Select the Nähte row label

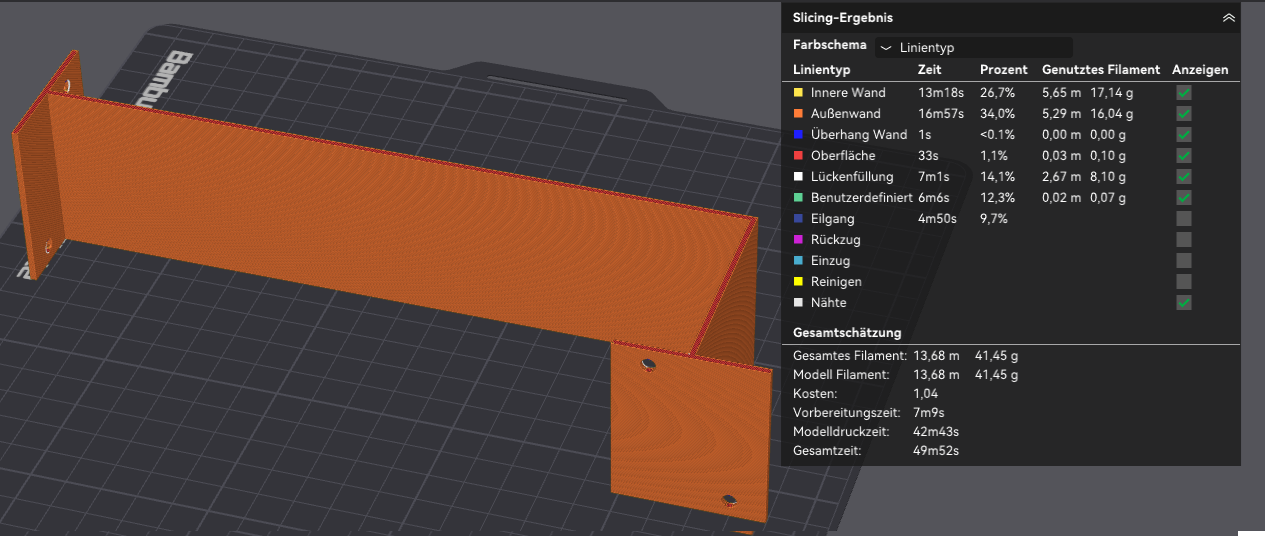pyautogui.click(x=829, y=303)
